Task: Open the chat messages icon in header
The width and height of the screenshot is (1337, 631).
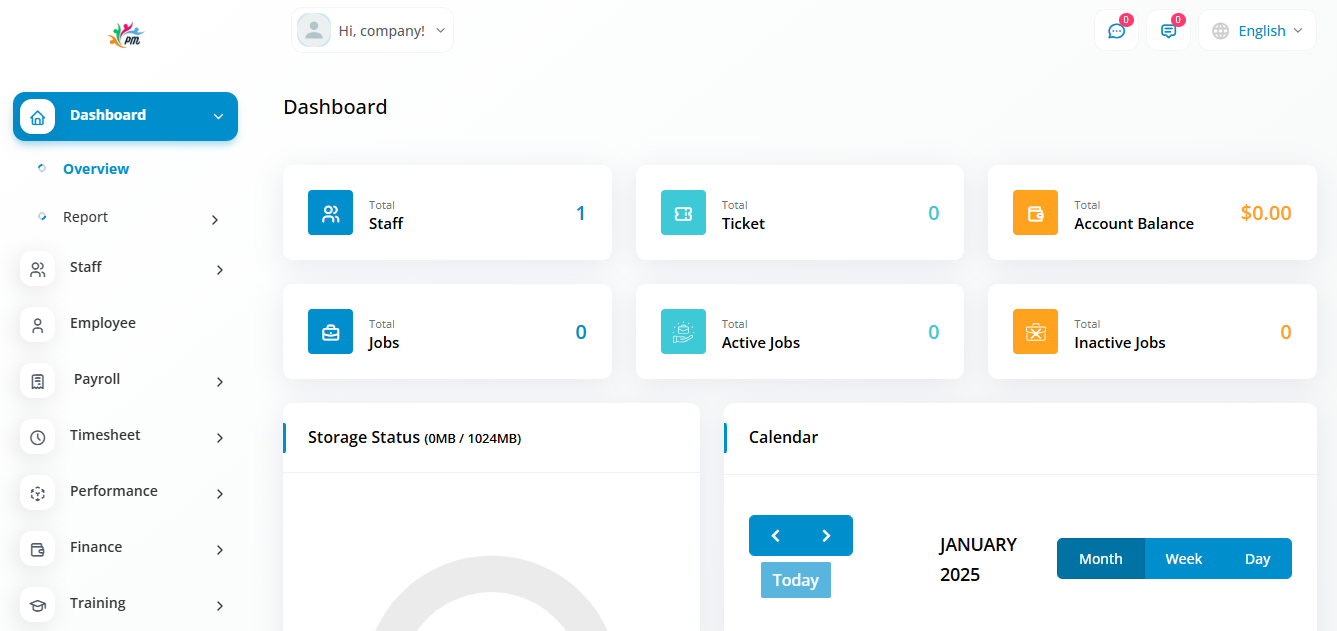Action: 1116,31
